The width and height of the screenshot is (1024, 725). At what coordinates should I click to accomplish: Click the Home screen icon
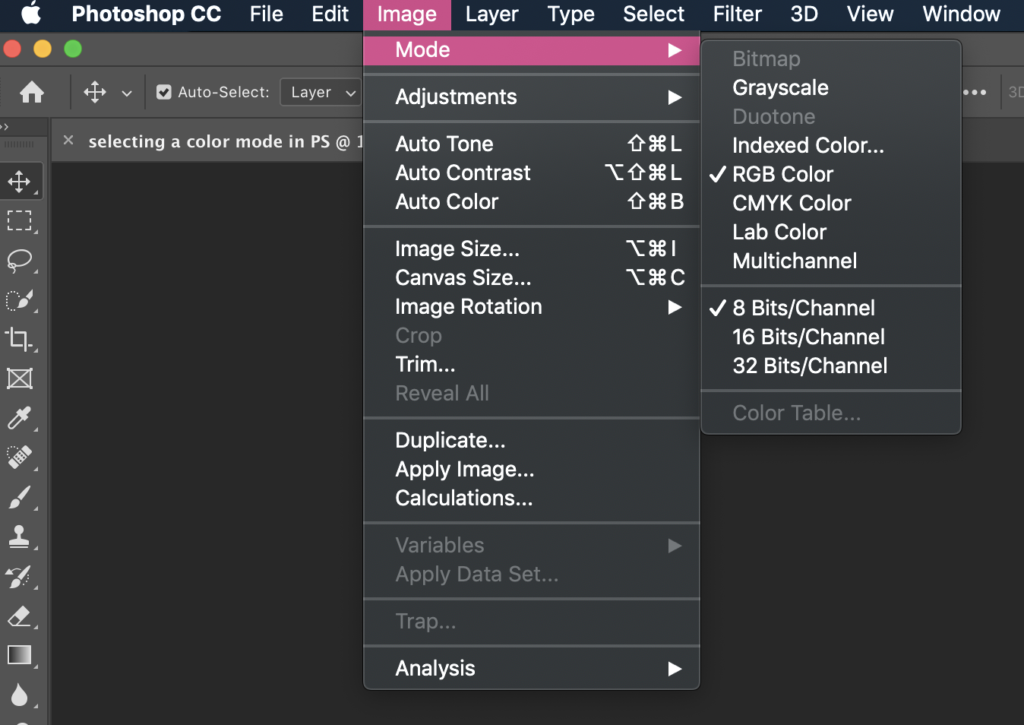(33, 91)
